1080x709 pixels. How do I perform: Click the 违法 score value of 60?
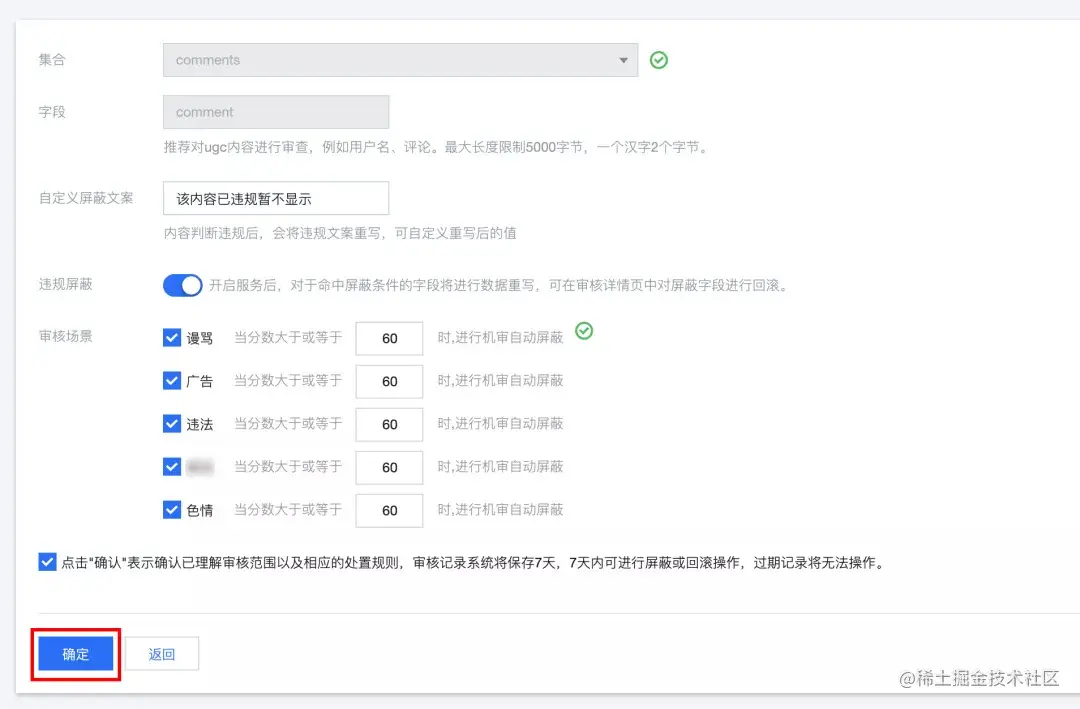coord(389,424)
